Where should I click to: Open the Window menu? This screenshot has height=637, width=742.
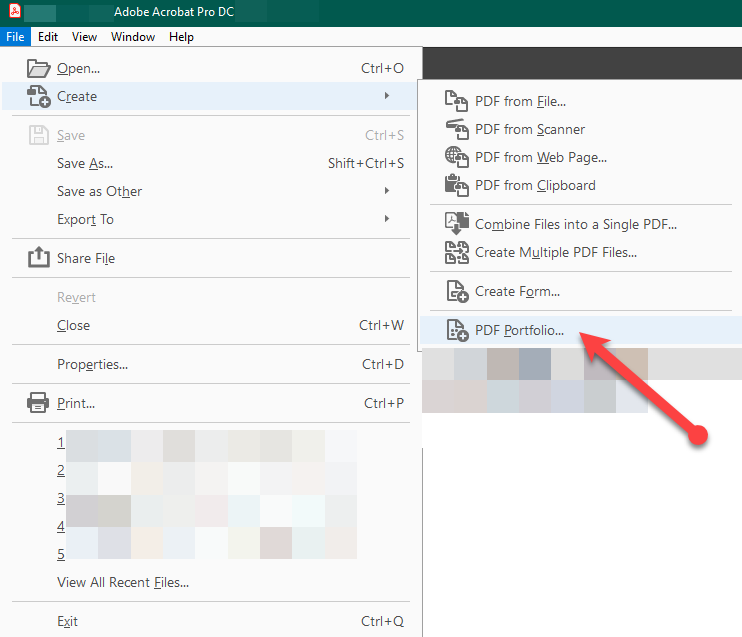click(x=133, y=37)
